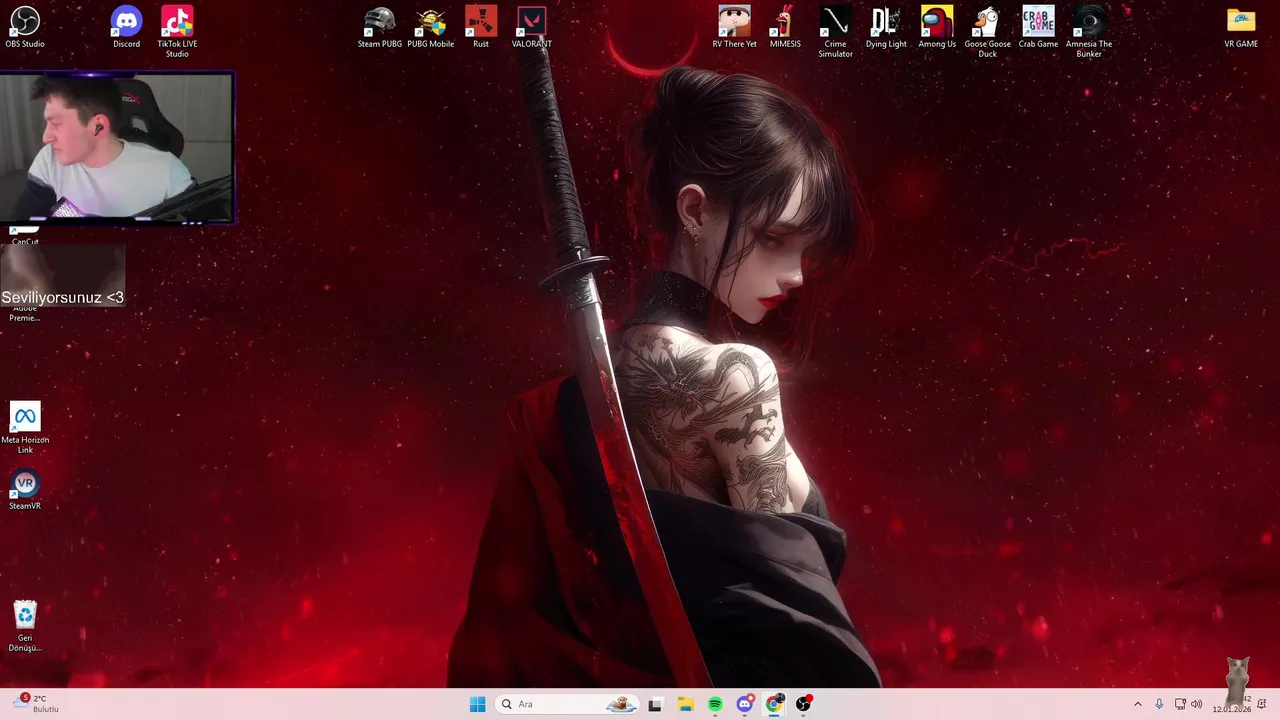Select the Steam PUBG desktop icon
1280x720 pixels.
click(380, 27)
